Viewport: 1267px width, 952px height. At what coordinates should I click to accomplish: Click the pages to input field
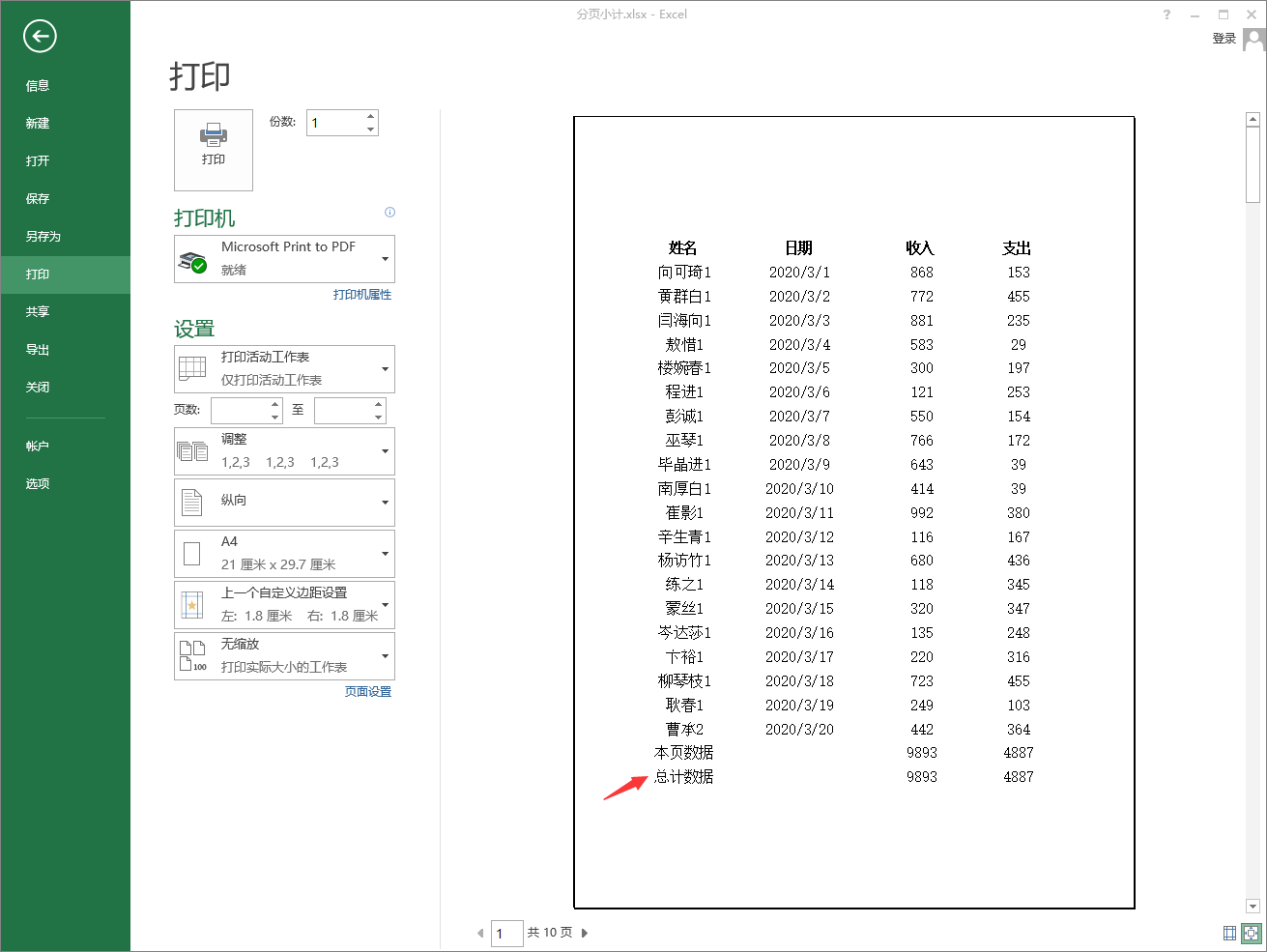pos(343,411)
